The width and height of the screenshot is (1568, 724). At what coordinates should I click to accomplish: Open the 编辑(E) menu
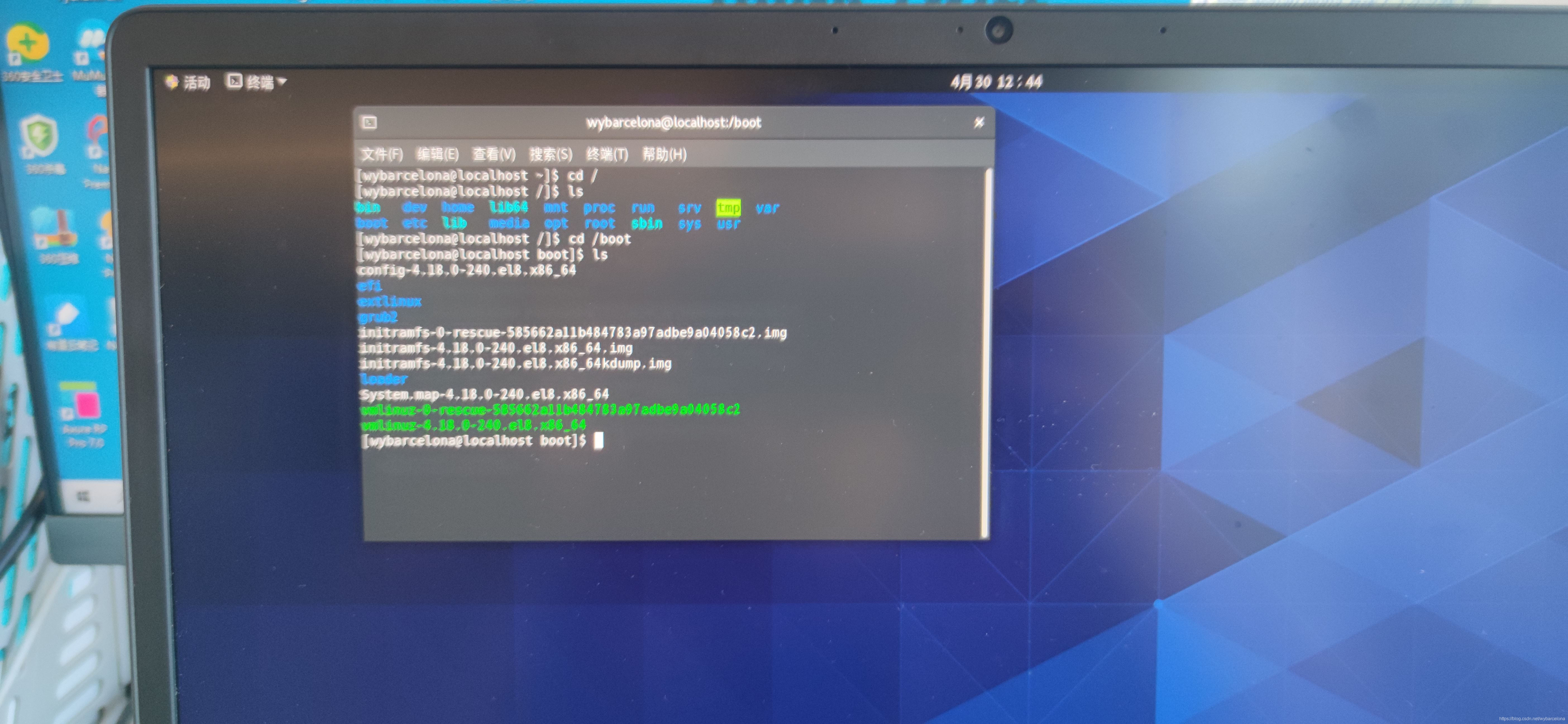[x=438, y=154]
